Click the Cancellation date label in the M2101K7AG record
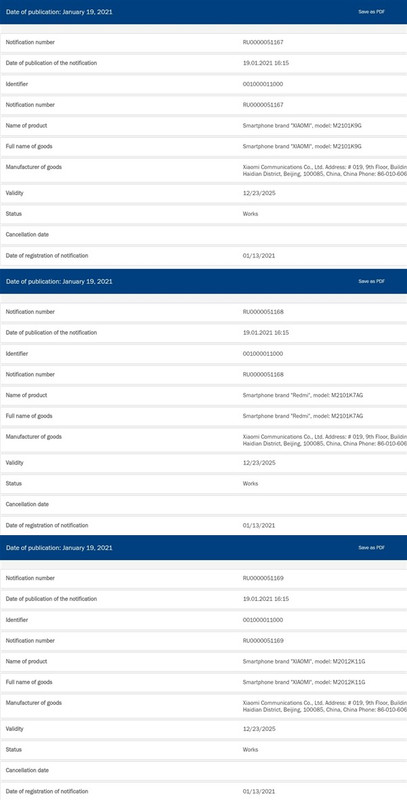Screen dimensions: 407x800 [28, 504]
